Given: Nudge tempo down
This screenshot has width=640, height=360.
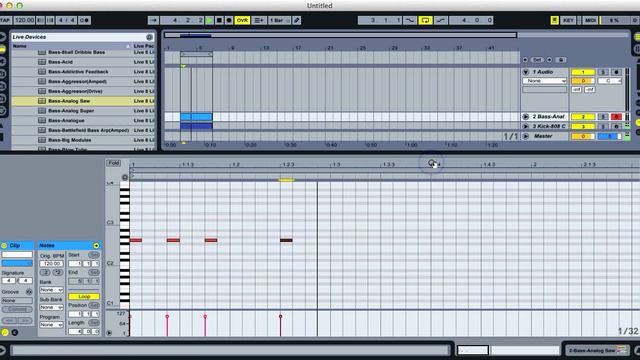Looking at the screenshot, I should coord(40,20).
